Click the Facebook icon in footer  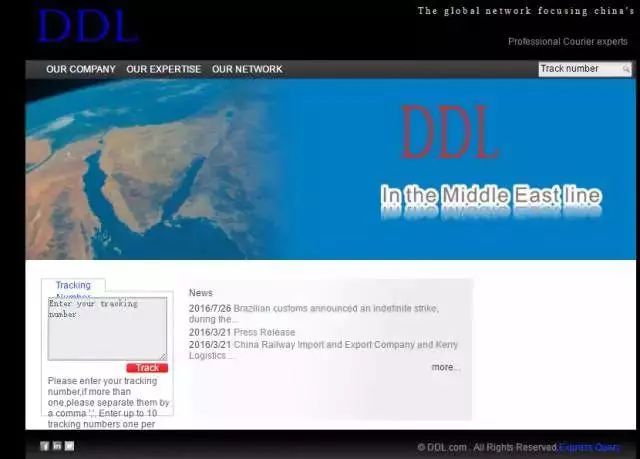(x=44, y=446)
